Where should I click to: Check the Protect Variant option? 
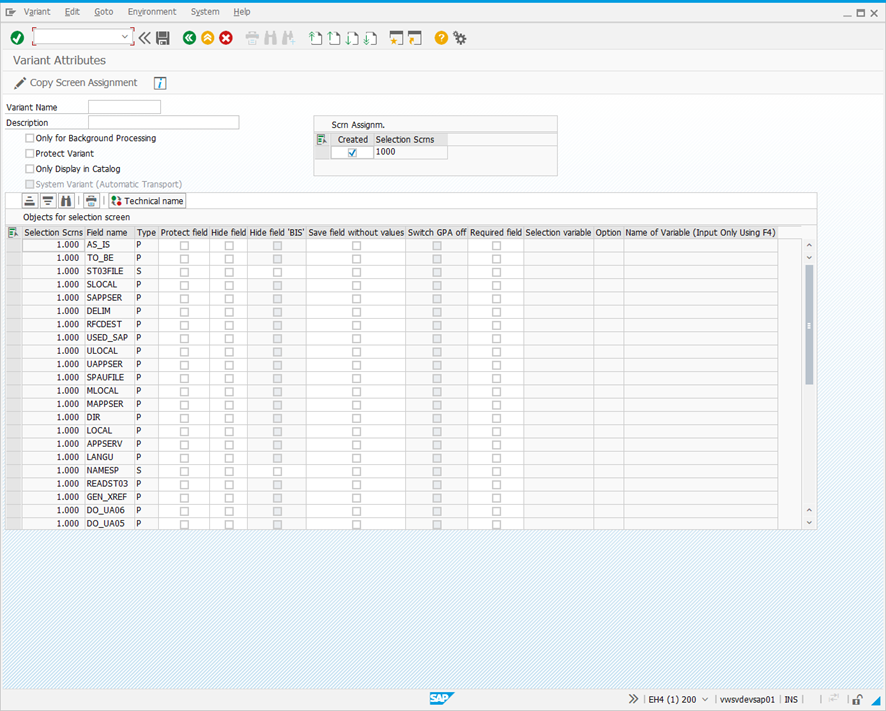pos(30,154)
